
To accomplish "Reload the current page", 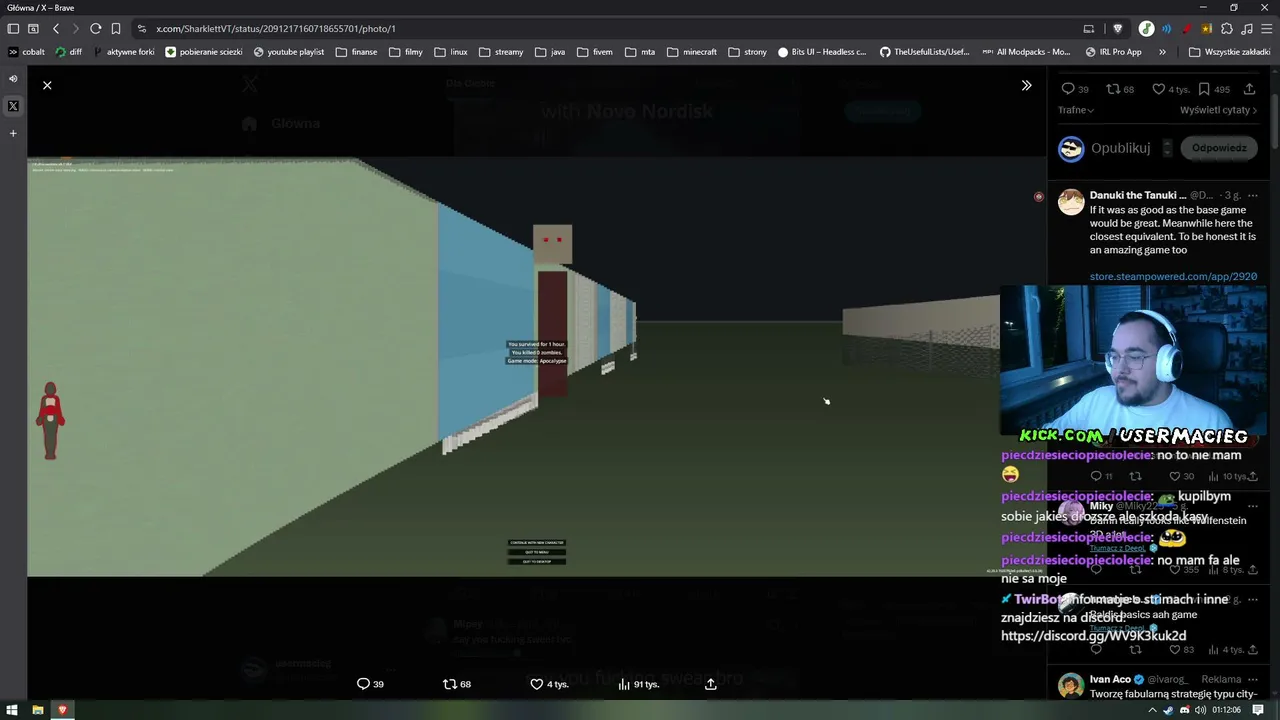I will [95, 29].
